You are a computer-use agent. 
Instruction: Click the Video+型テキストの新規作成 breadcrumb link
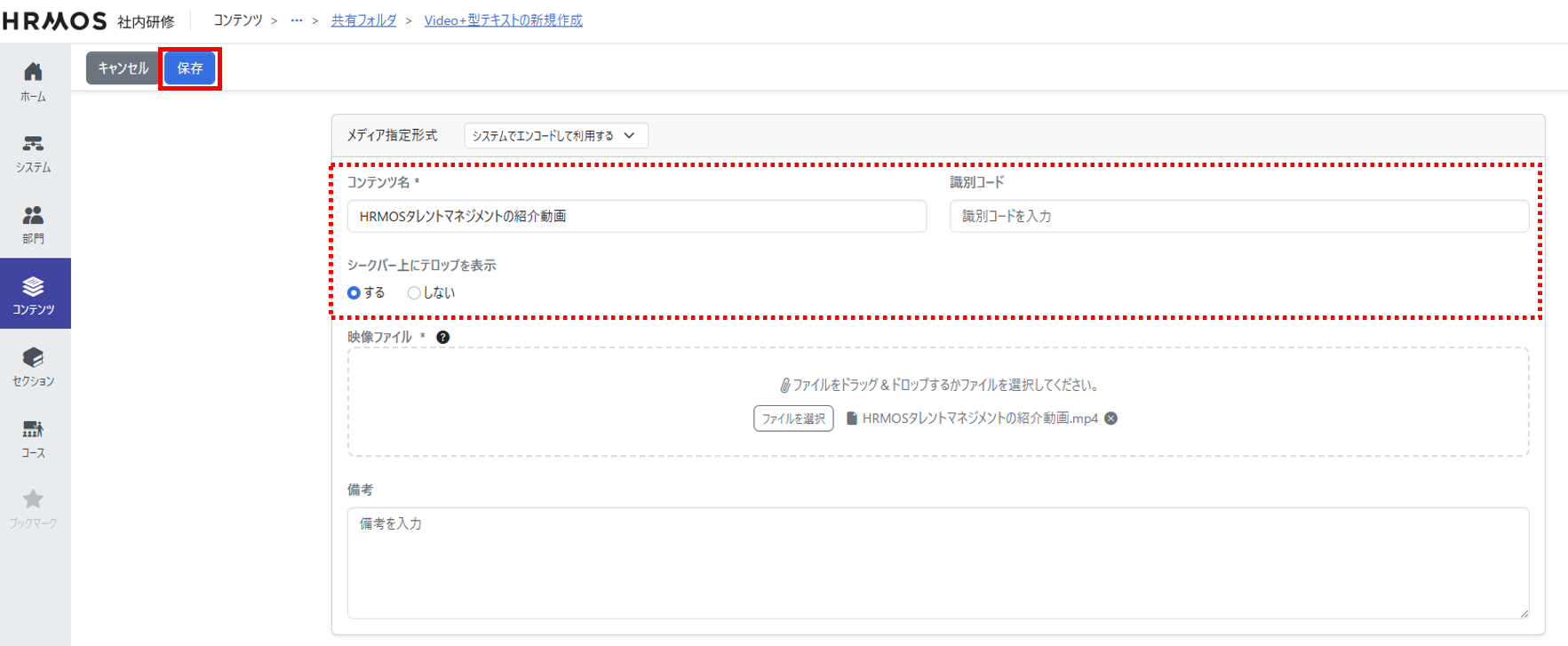click(x=503, y=20)
